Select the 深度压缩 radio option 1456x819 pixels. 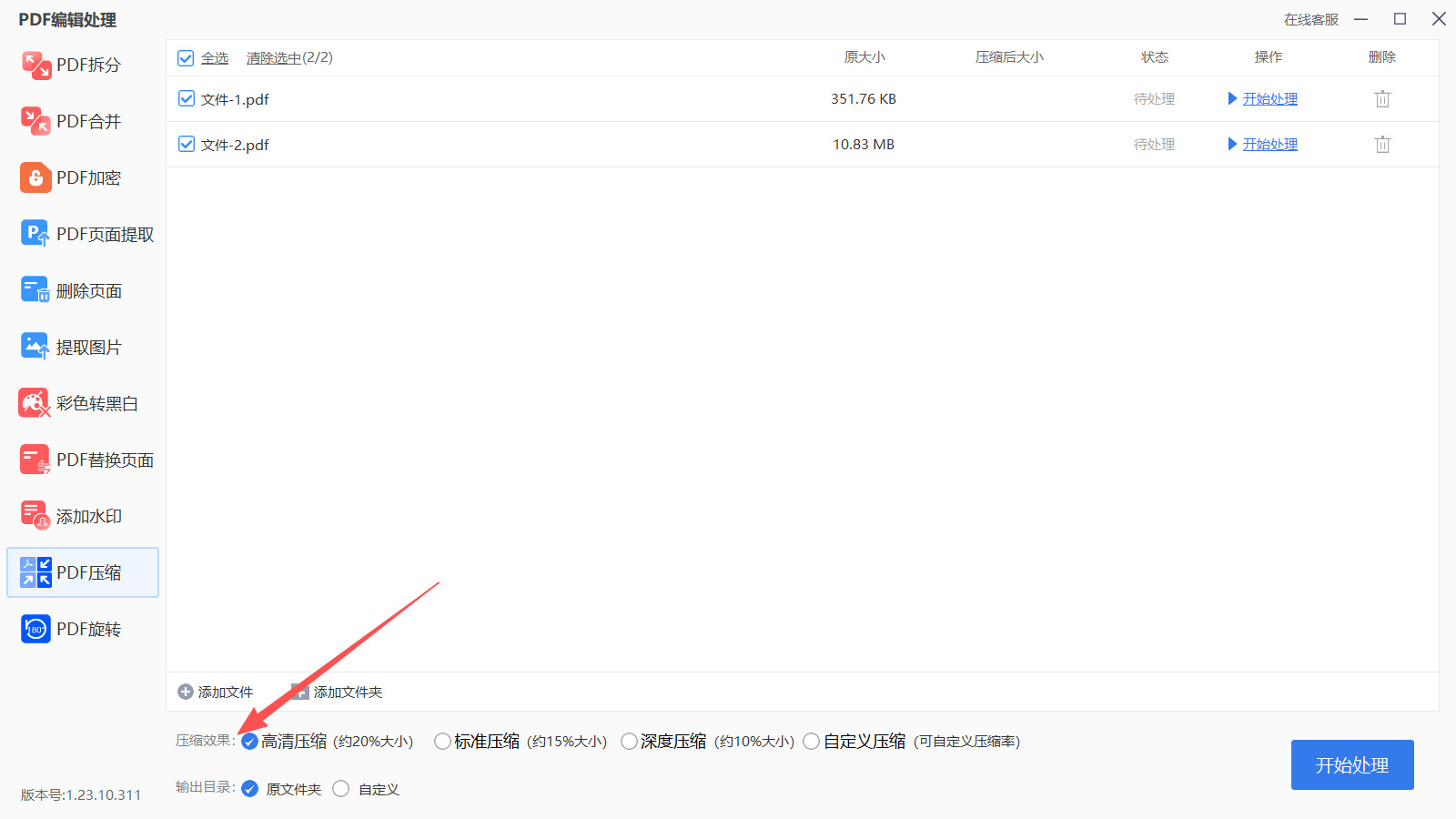pos(629,742)
